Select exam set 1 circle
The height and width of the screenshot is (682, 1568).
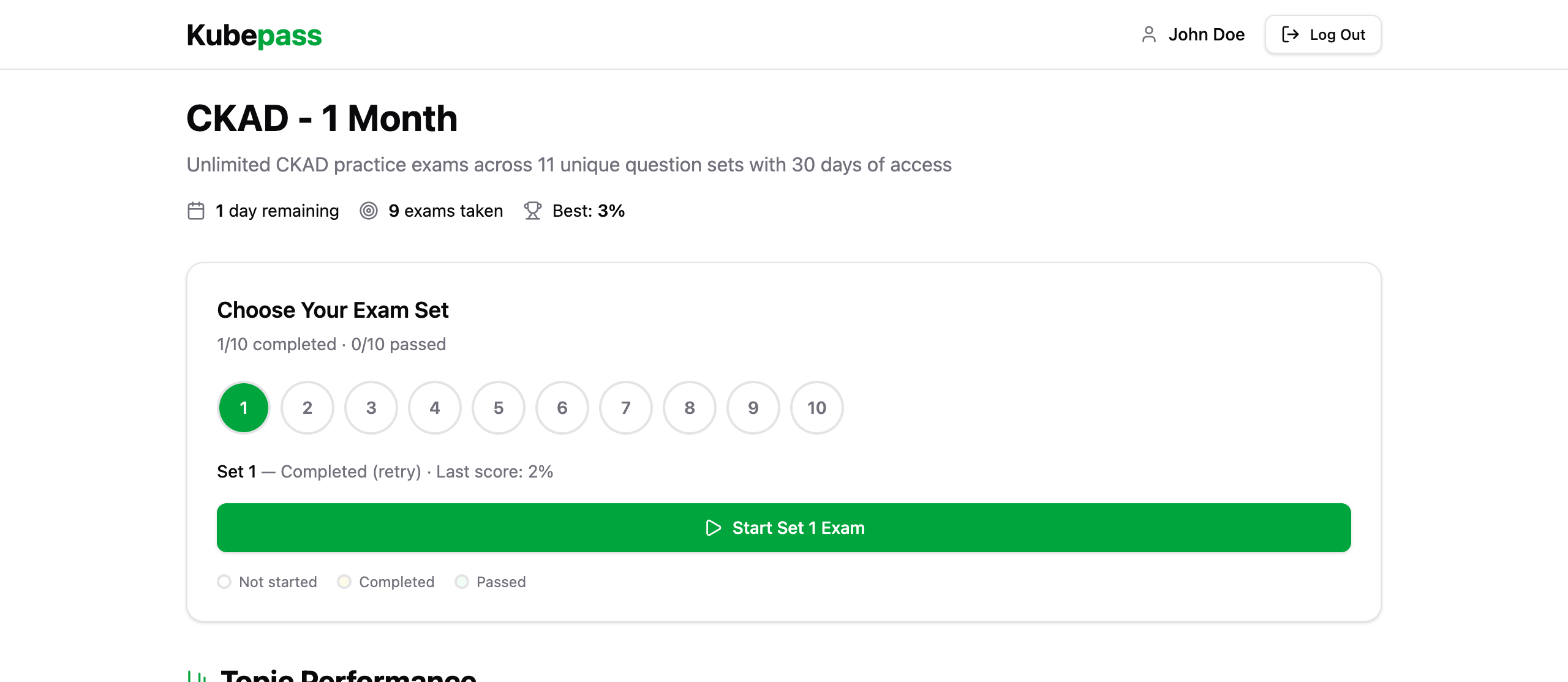tap(244, 408)
